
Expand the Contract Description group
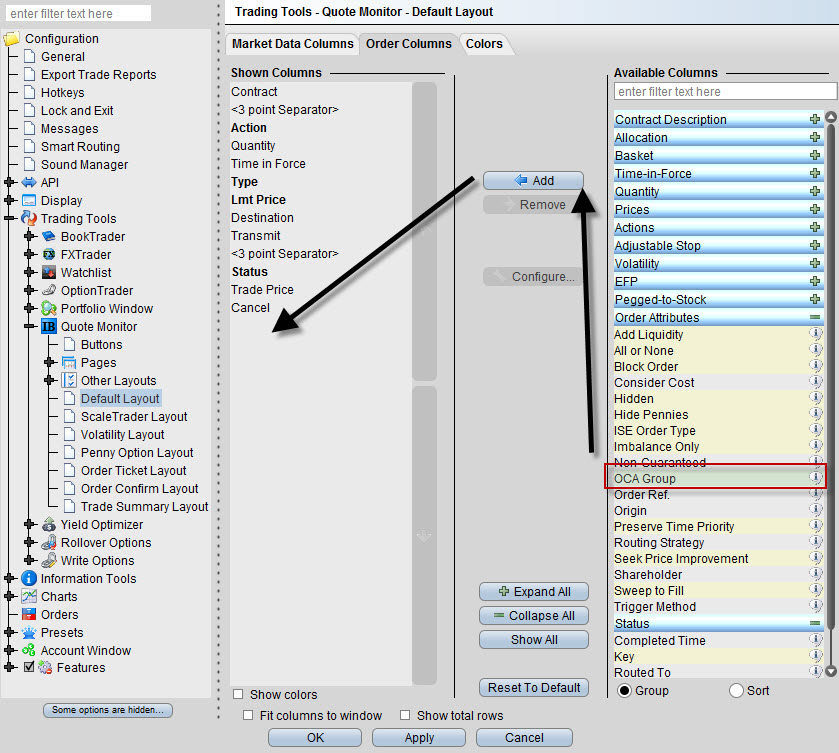pyautogui.click(x=815, y=119)
